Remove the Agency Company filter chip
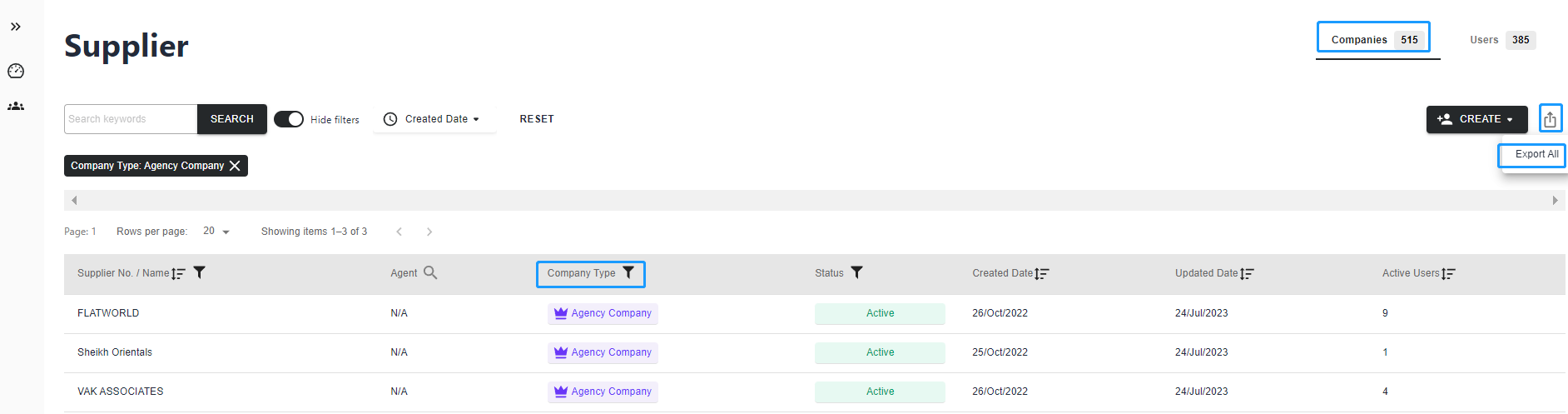The height and width of the screenshot is (414, 1568). (235, 166)
